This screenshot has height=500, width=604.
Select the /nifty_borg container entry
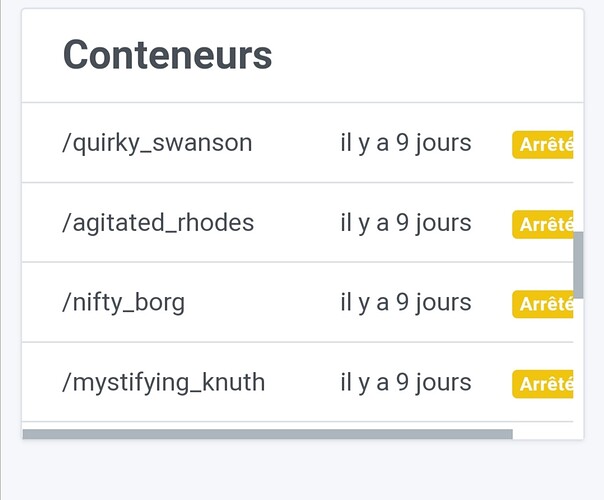click(123, 302)
